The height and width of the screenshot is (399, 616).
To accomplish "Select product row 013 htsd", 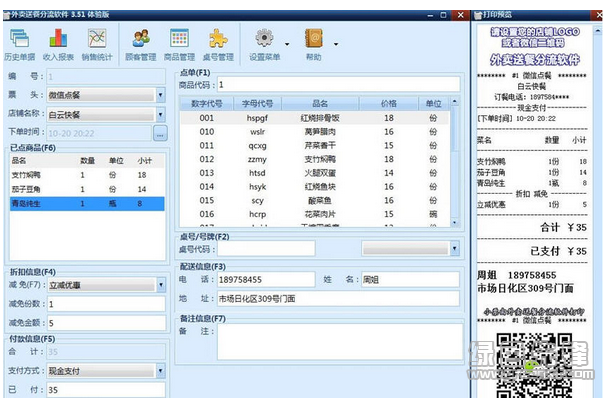I will point(314,173).
